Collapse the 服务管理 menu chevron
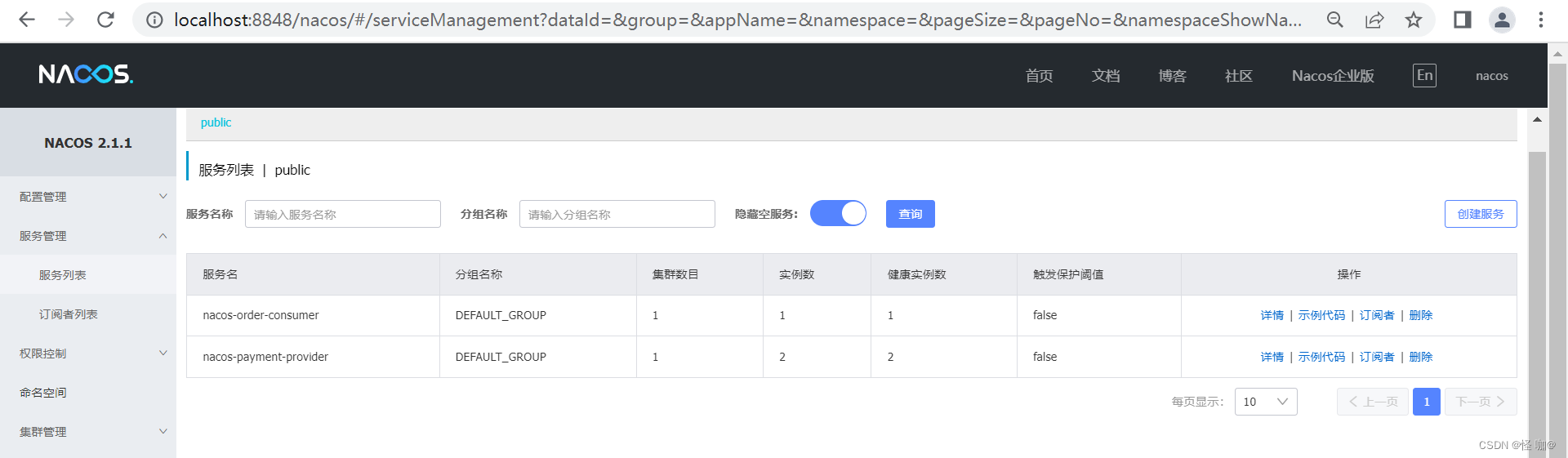1568x458 pixels. tap(163, 235)
